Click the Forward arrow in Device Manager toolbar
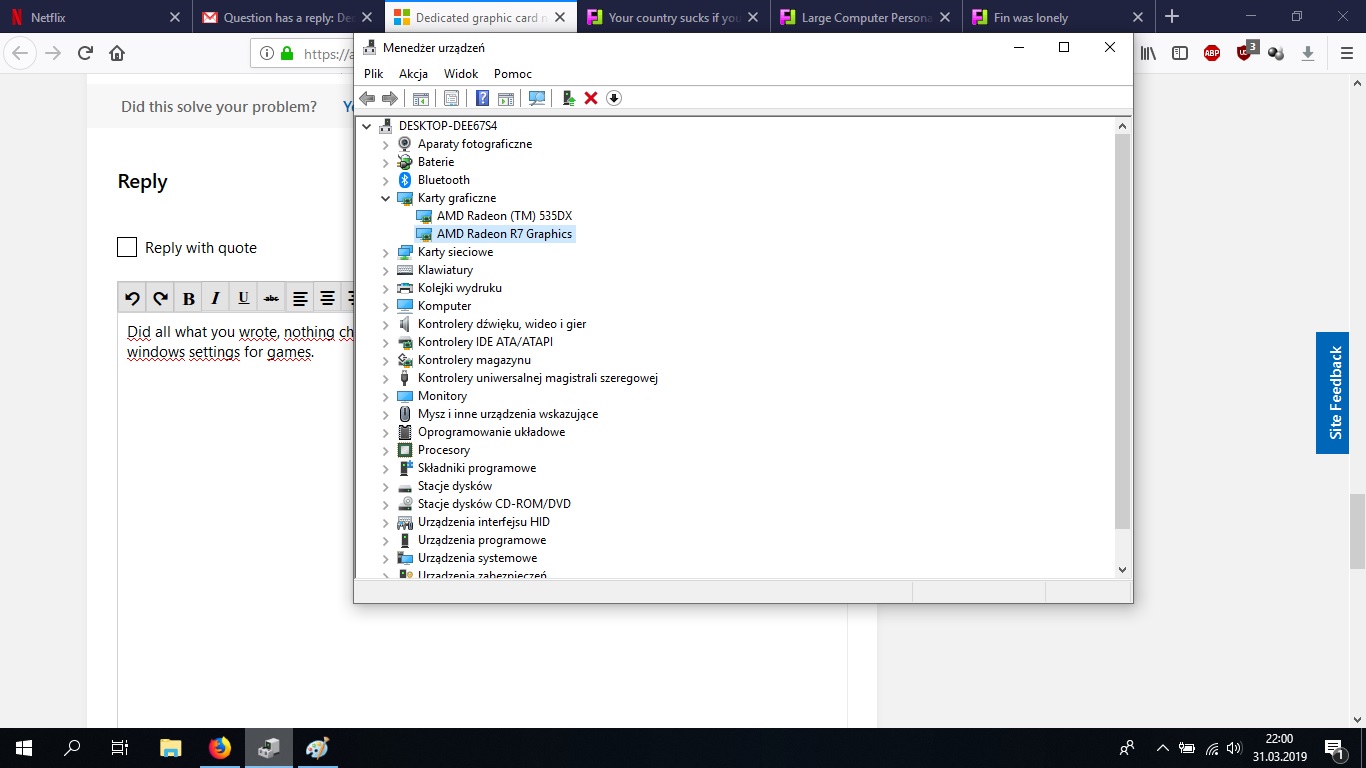The width and height of the screenshot is (1366, 768). click(x=390, y=98)
